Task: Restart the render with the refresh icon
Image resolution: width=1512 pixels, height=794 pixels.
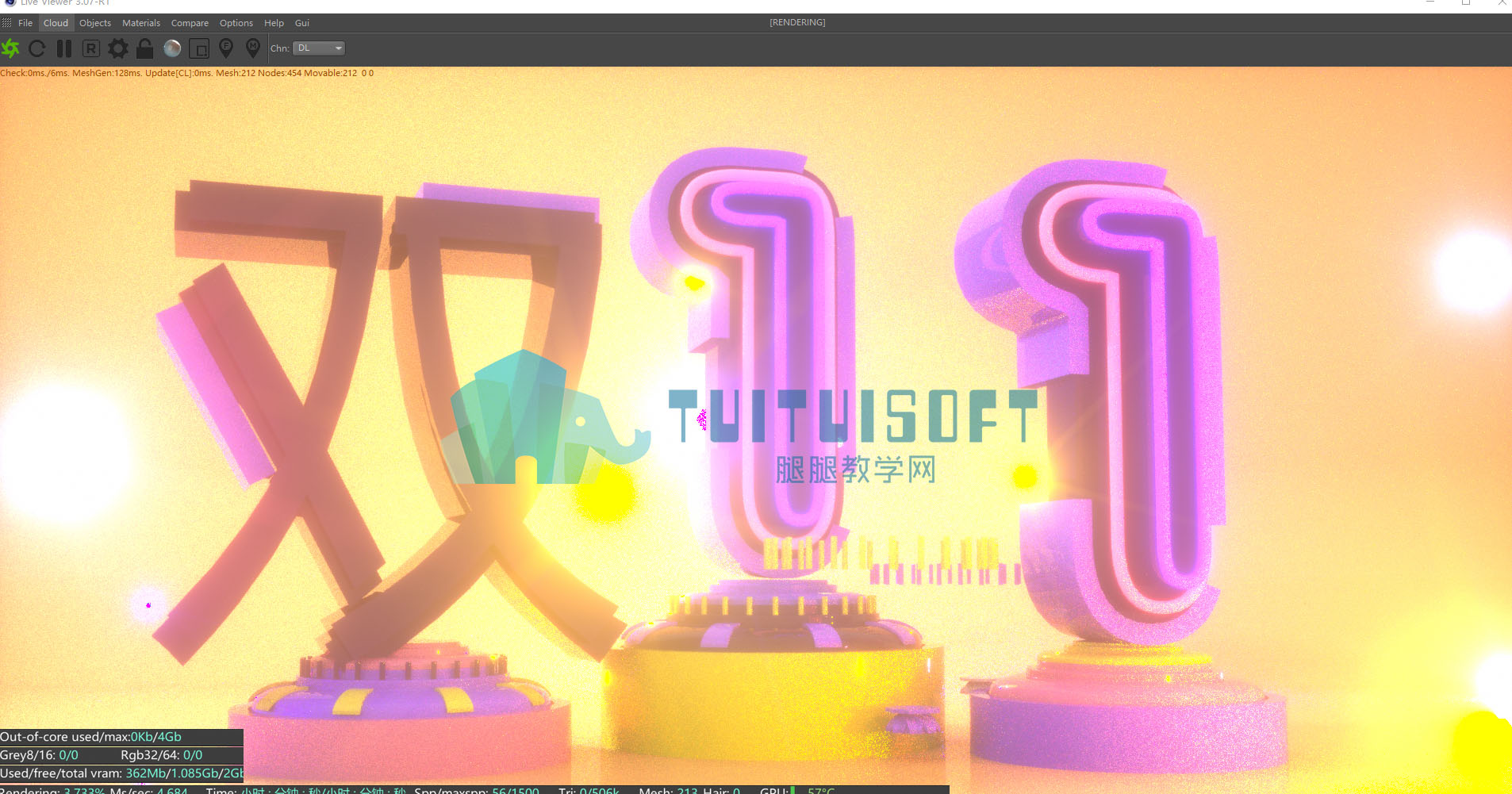Action: click(37, 49)
